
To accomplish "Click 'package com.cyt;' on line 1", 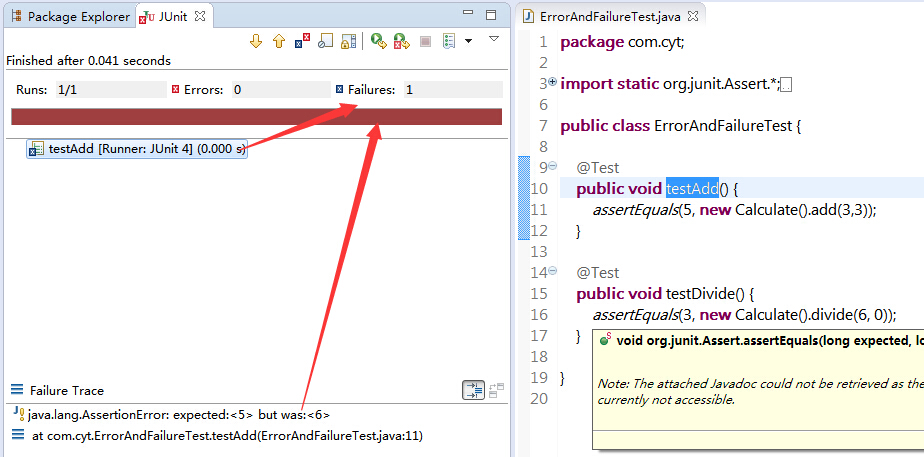I will [x=622, y=42].
